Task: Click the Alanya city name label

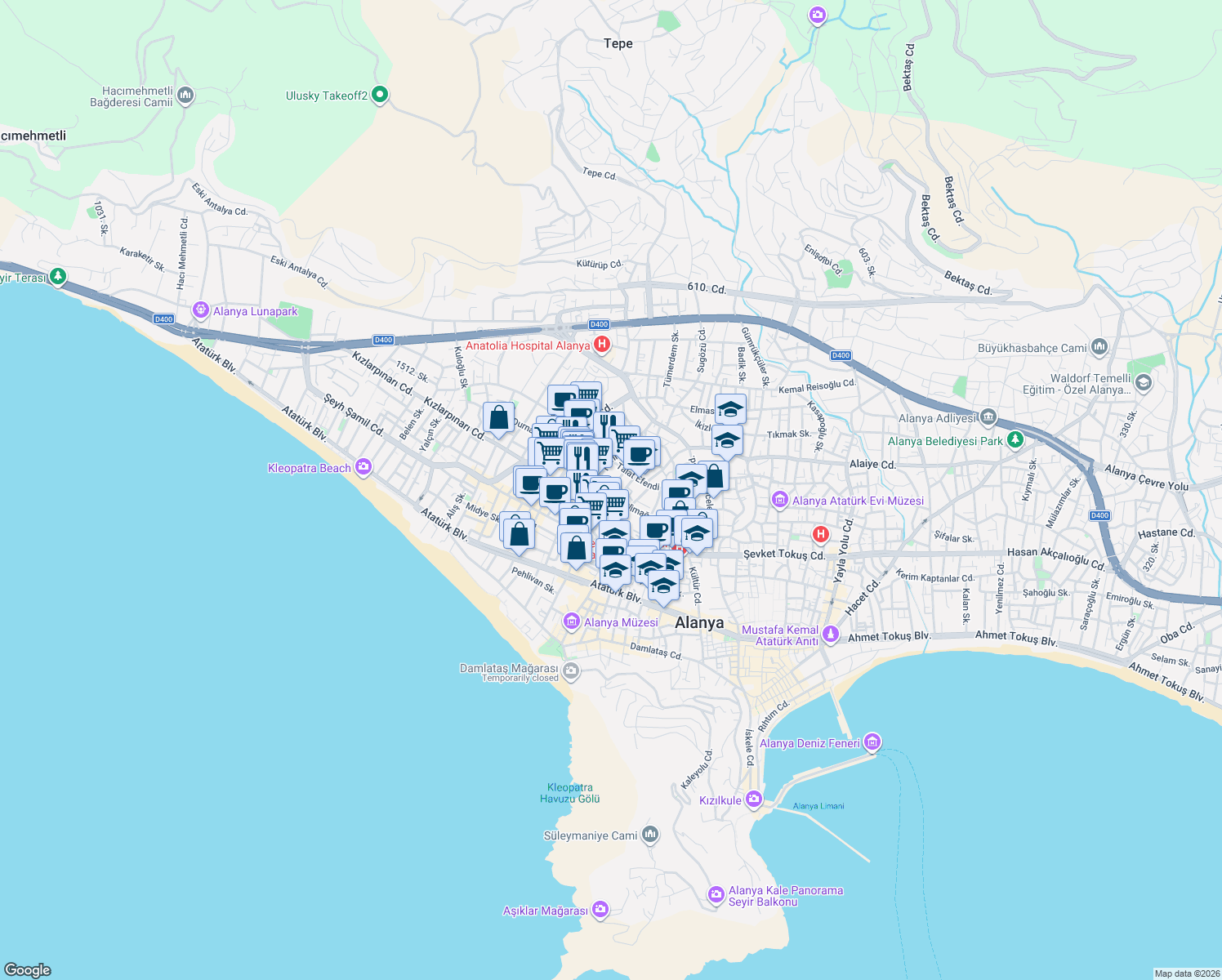Action: pos(699,622)
